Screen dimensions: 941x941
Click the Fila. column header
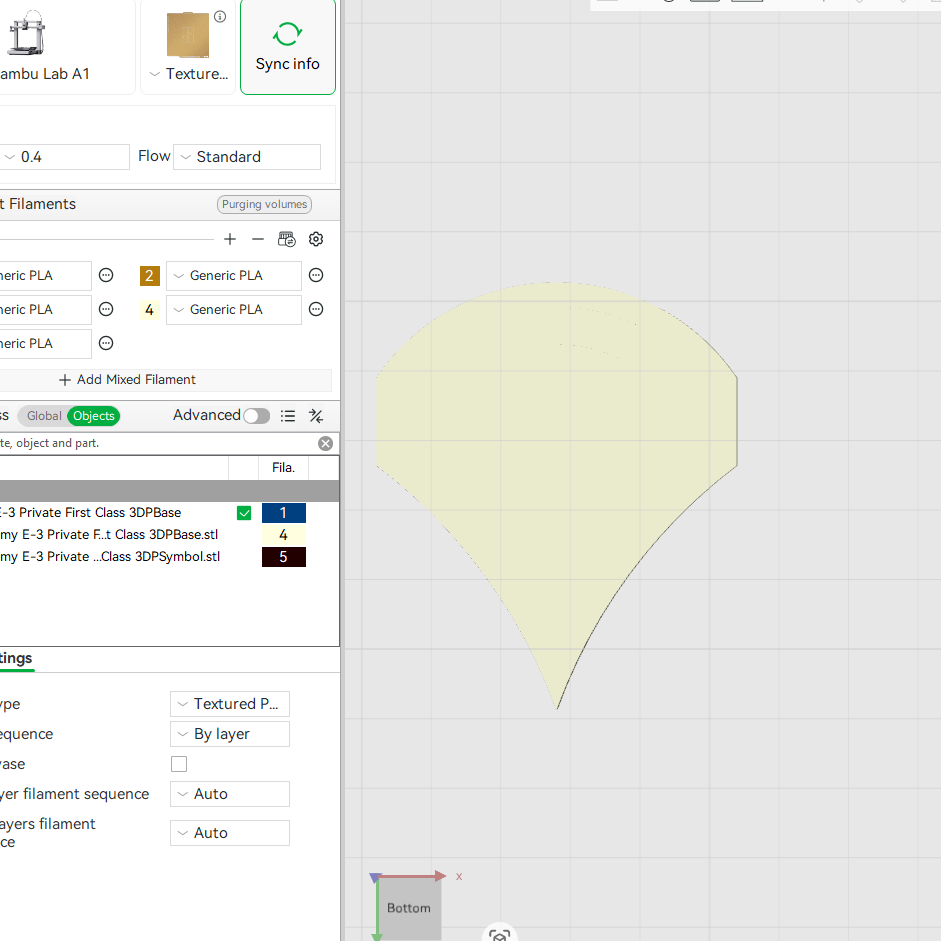pos(283,467)
